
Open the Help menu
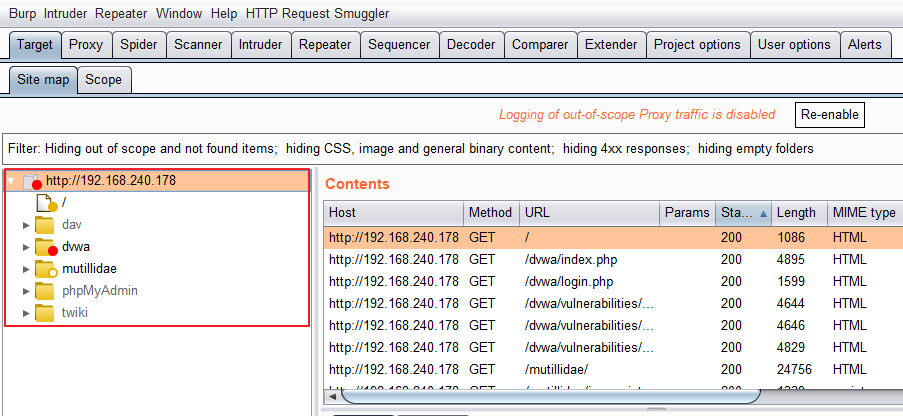pyautogui.click(x=223, y=13)
